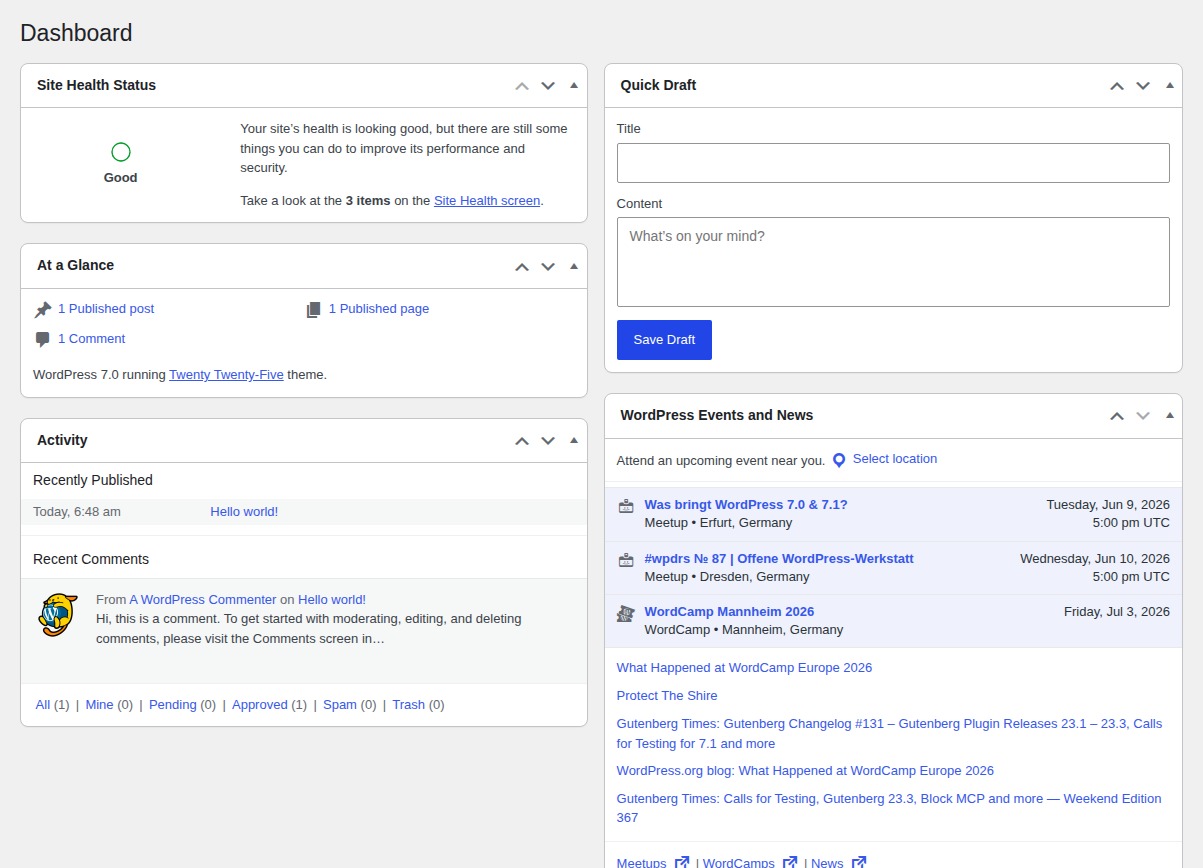Filter comments by Trash
The height and width of the screenshot is (868, 1203).
click(409, 705)
